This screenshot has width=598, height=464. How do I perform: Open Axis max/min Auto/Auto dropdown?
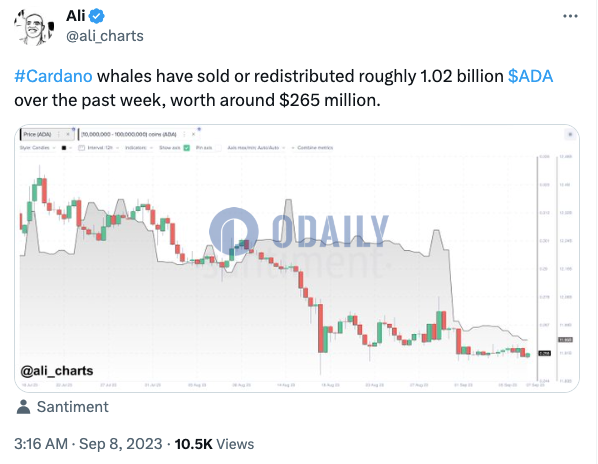click(256, 148)
